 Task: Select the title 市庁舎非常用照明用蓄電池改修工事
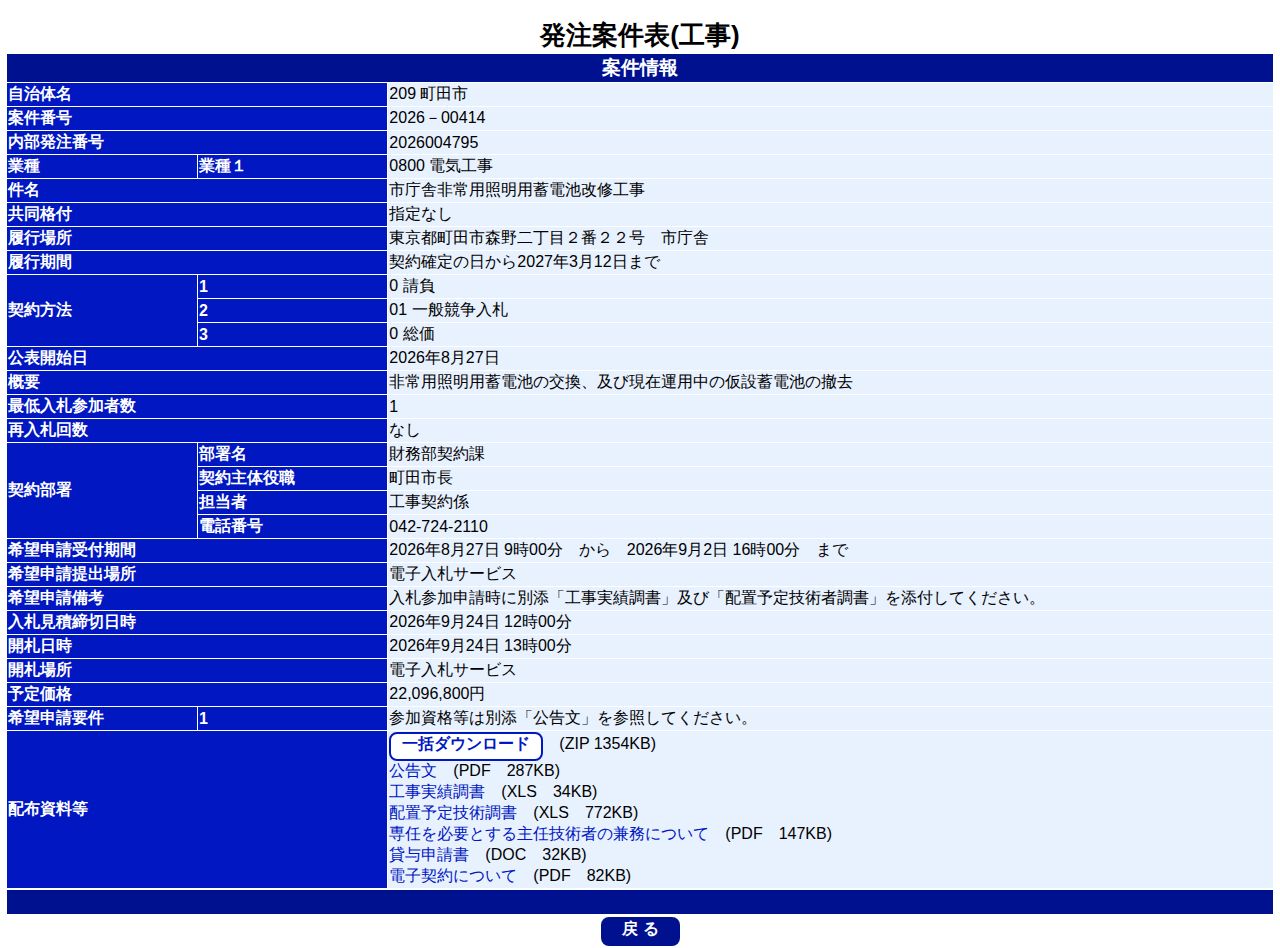pyautogui.click(x=517, y=190)
